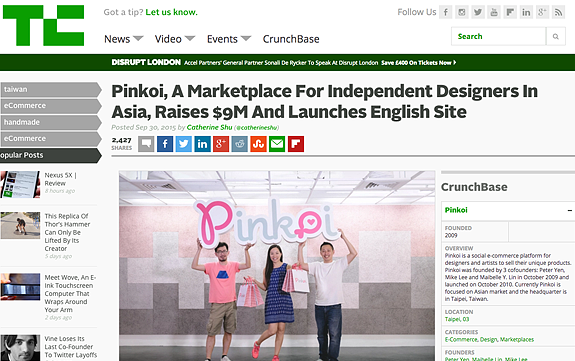Open the Video menu
Viewport: 575px width, 361px height.
(168, 39)
